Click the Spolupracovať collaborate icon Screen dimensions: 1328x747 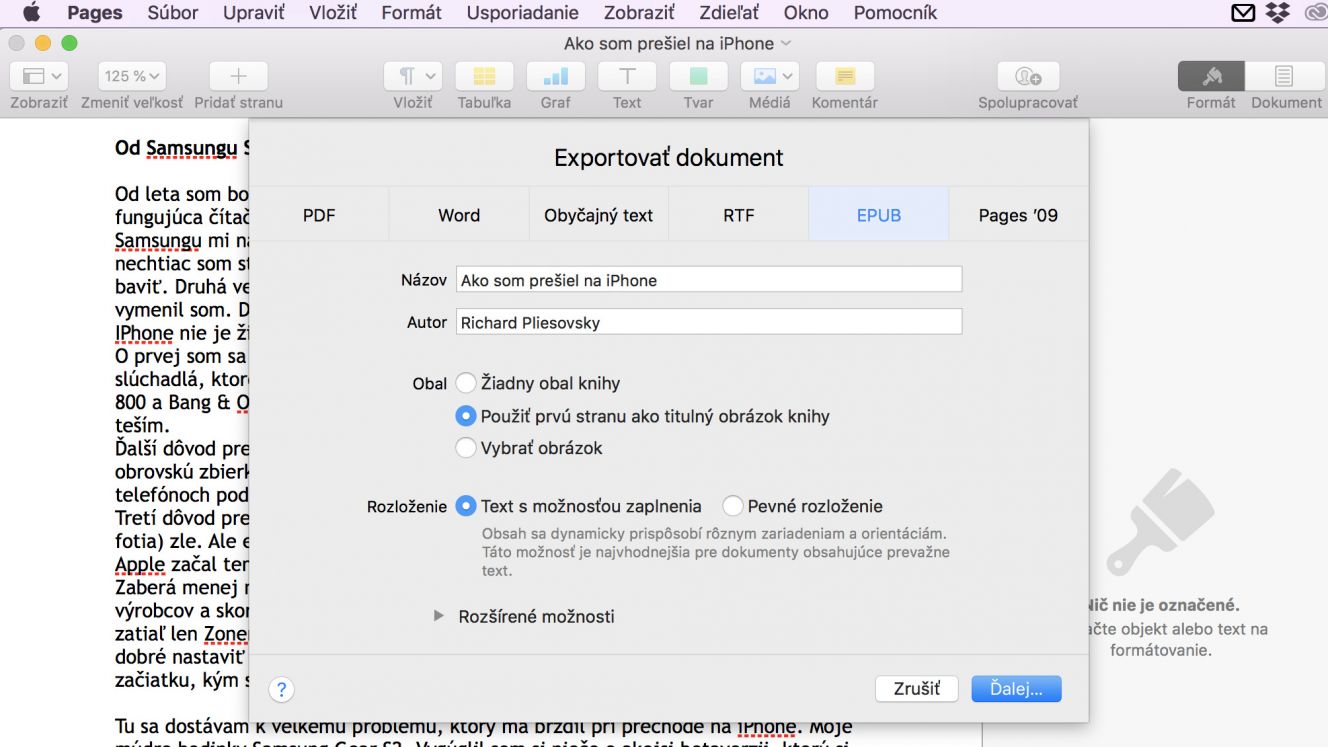pyautogui.click(x=1028, y=76)
